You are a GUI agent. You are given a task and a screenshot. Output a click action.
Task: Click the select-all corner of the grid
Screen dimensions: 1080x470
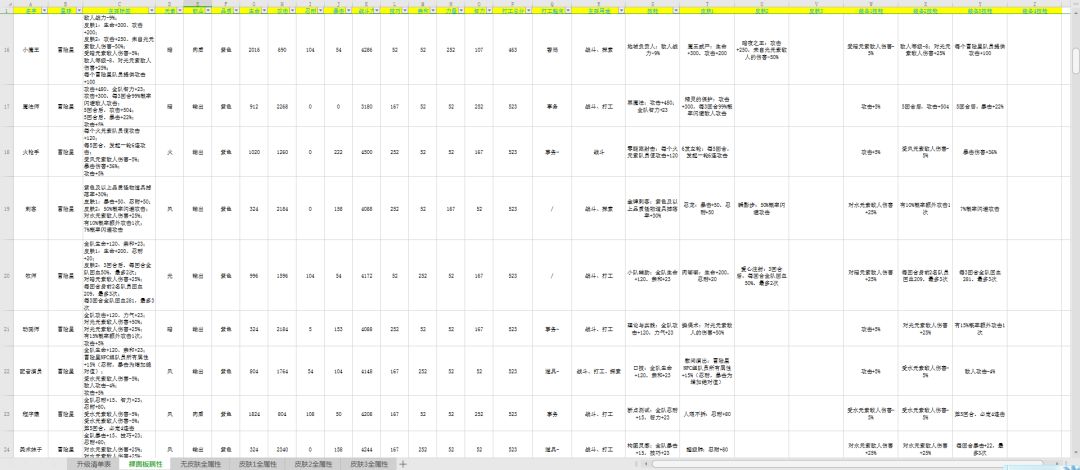6,3
